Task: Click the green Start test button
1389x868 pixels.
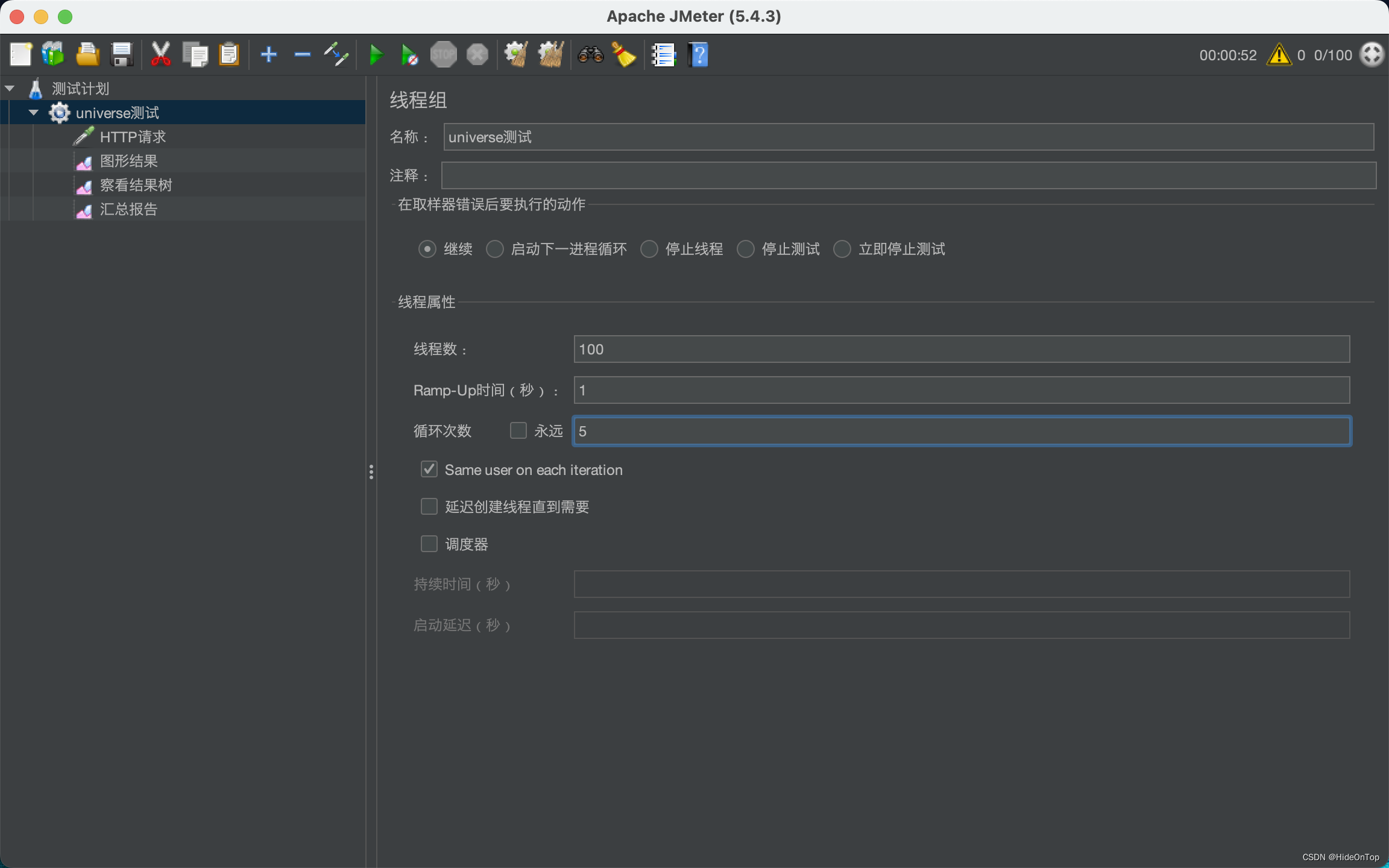Action: [x=376, y=55]
